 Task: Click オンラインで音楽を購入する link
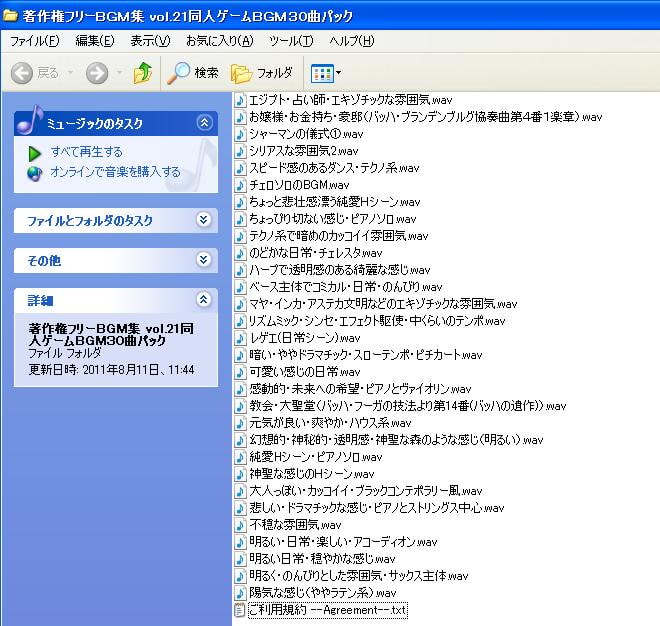click(115, 173)
